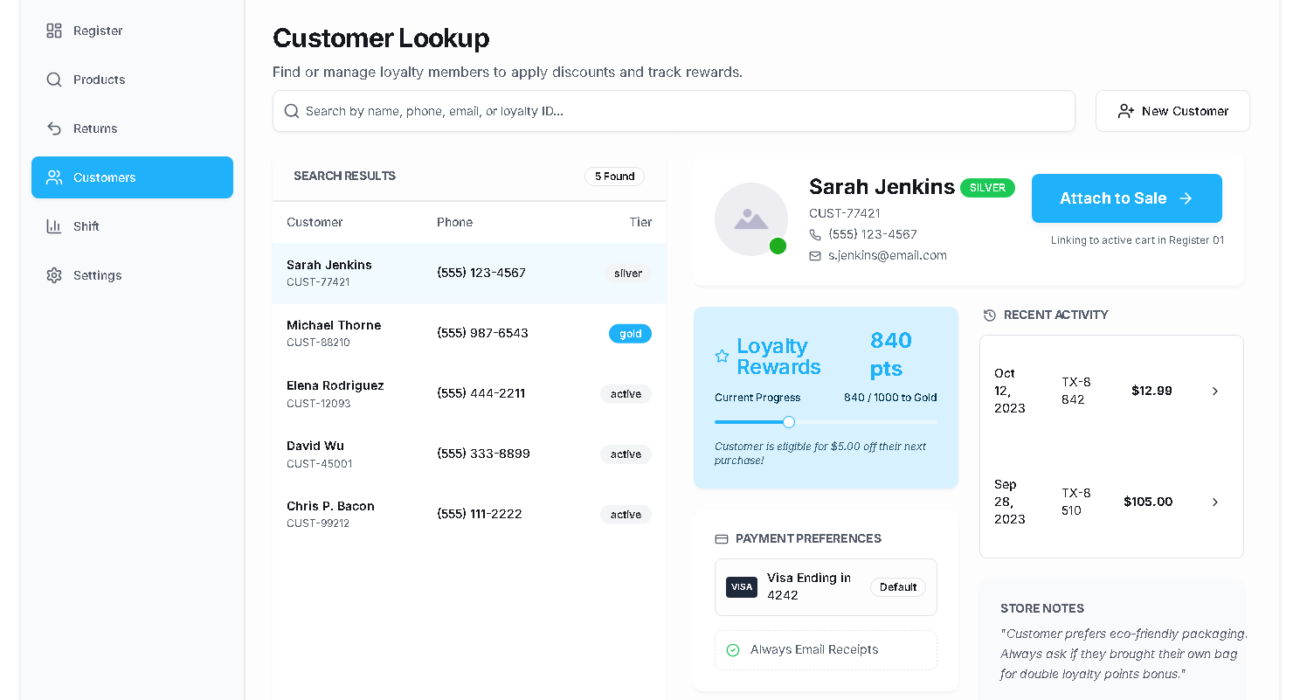The width and height of the screenshot is (1300, 700).
Task: Expand the Sep 28 $105.00 transaction chevron
Action: tap(1215, 502)
